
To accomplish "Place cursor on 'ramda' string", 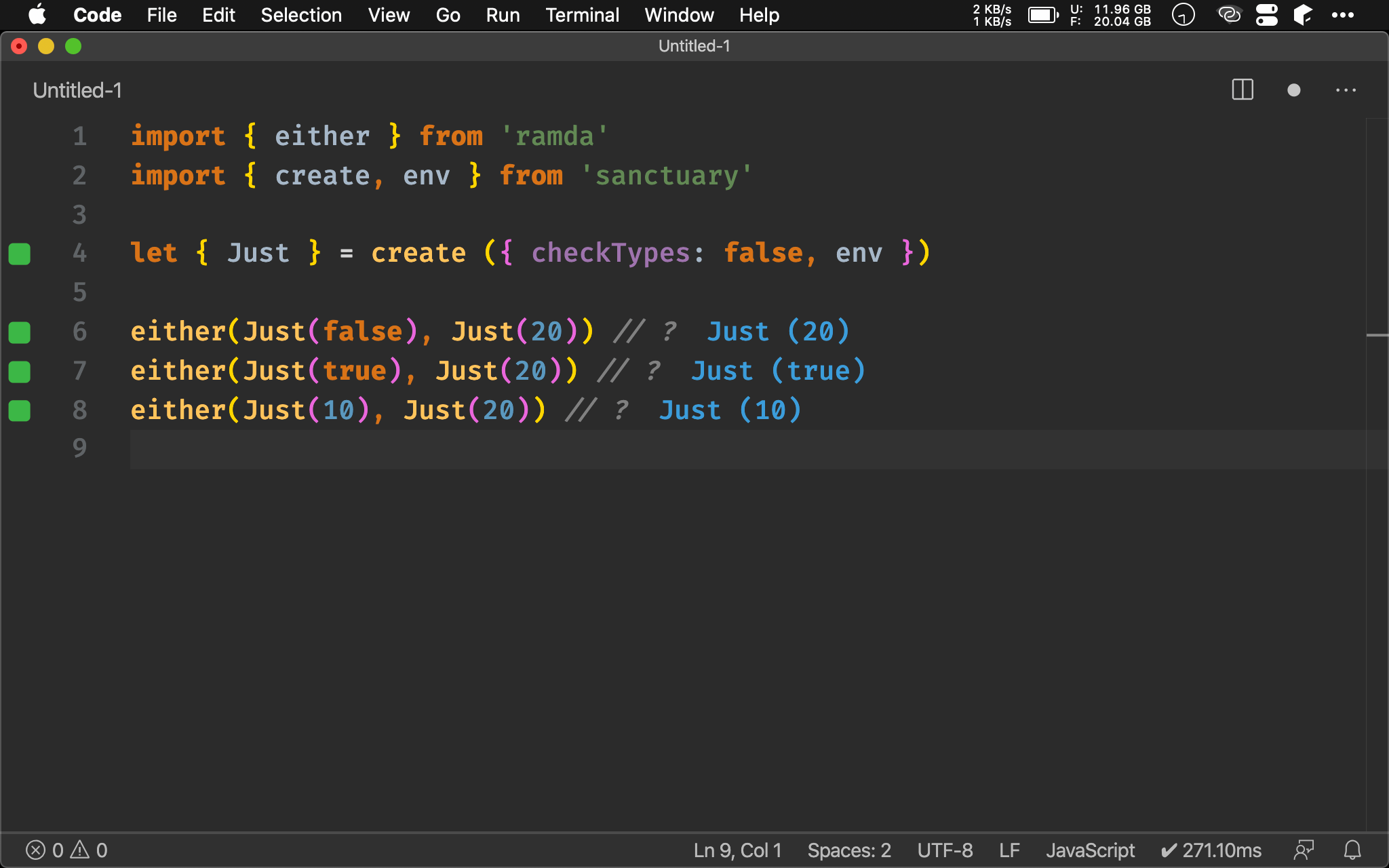I will 555,136.
